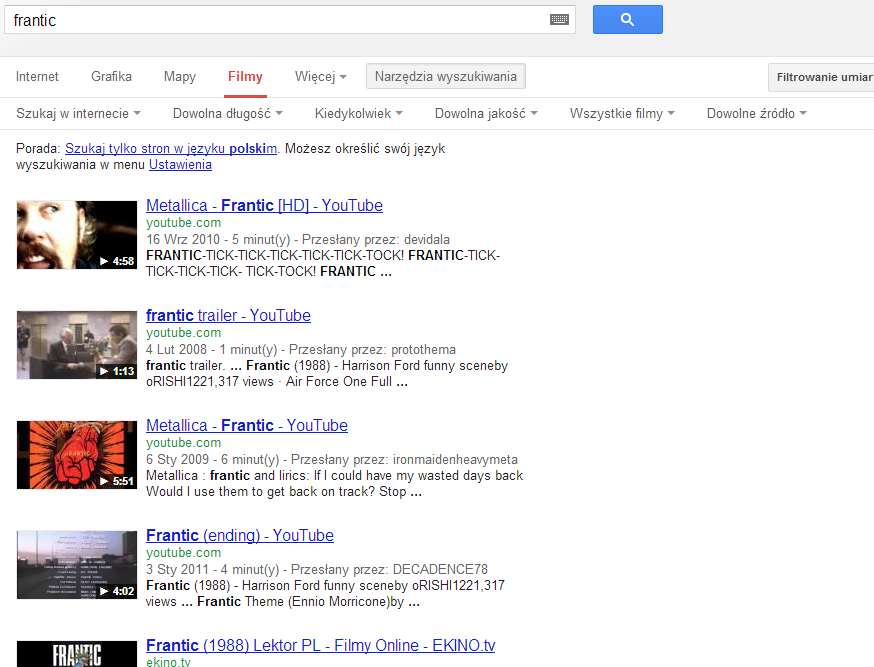This screenshot has height=667, width=874.
Task: Click the on-screen keyboard icon in search box
Action: coord(560,19)
